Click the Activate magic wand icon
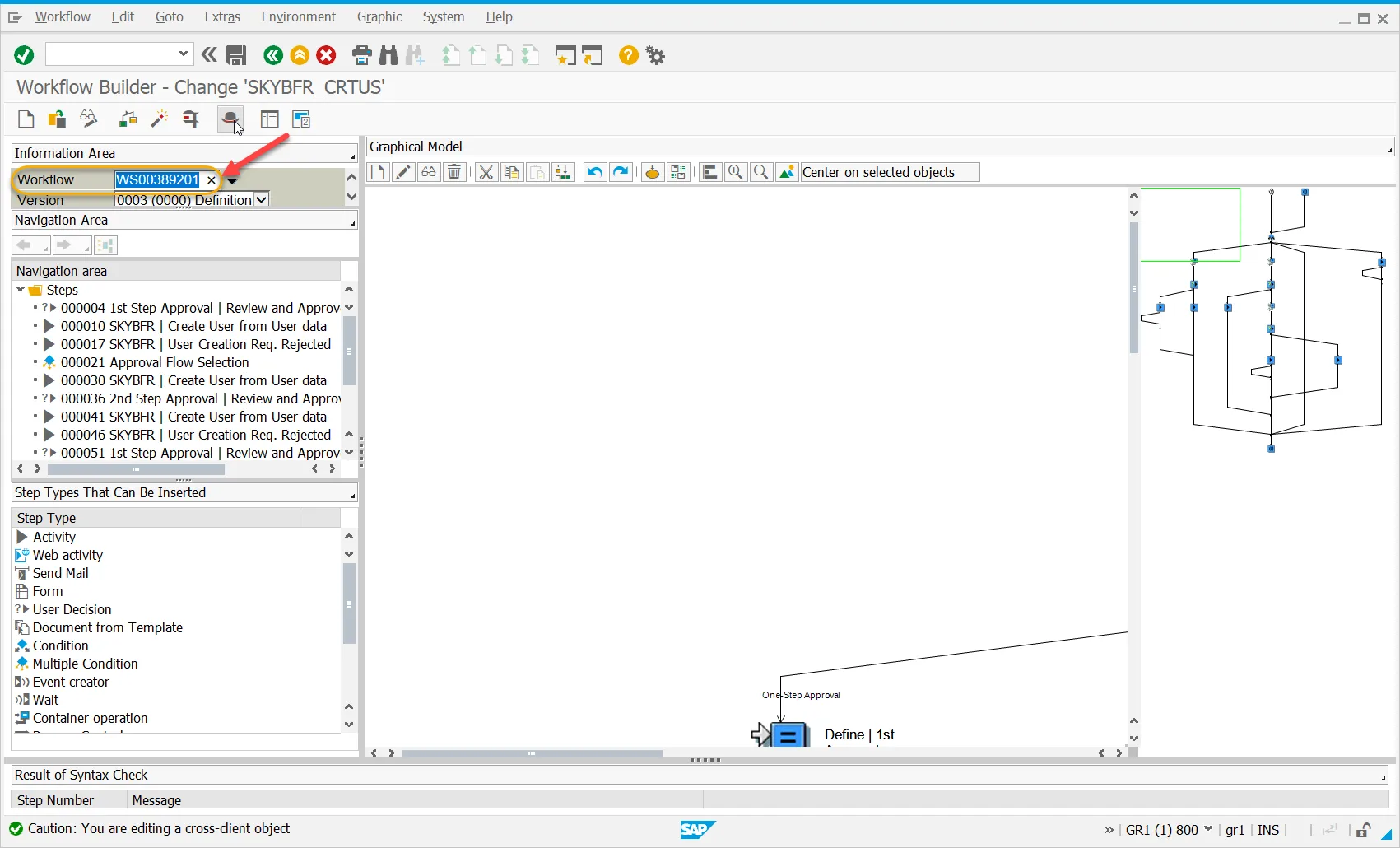Viewport: 1400px width, 848px height. tap(159, 119)
